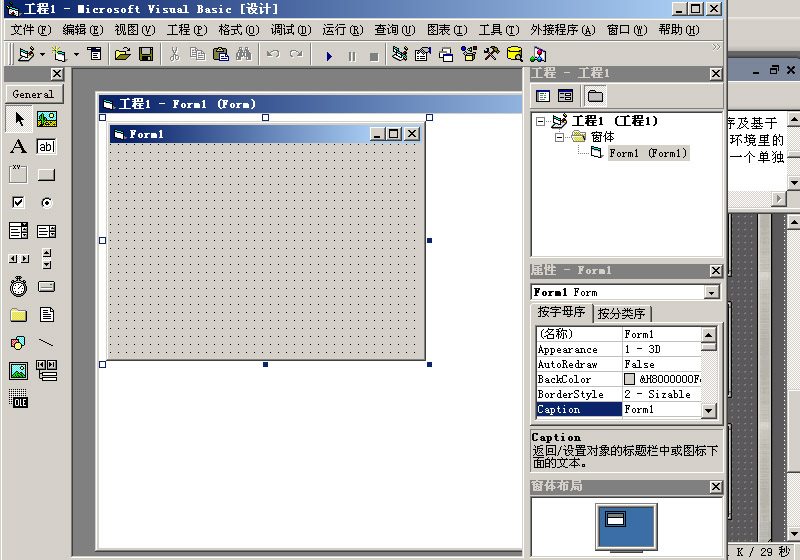Viewport: 800px width, 560px height.
Task: Open dropdown arrow next to Add Project
Action: 42,54
